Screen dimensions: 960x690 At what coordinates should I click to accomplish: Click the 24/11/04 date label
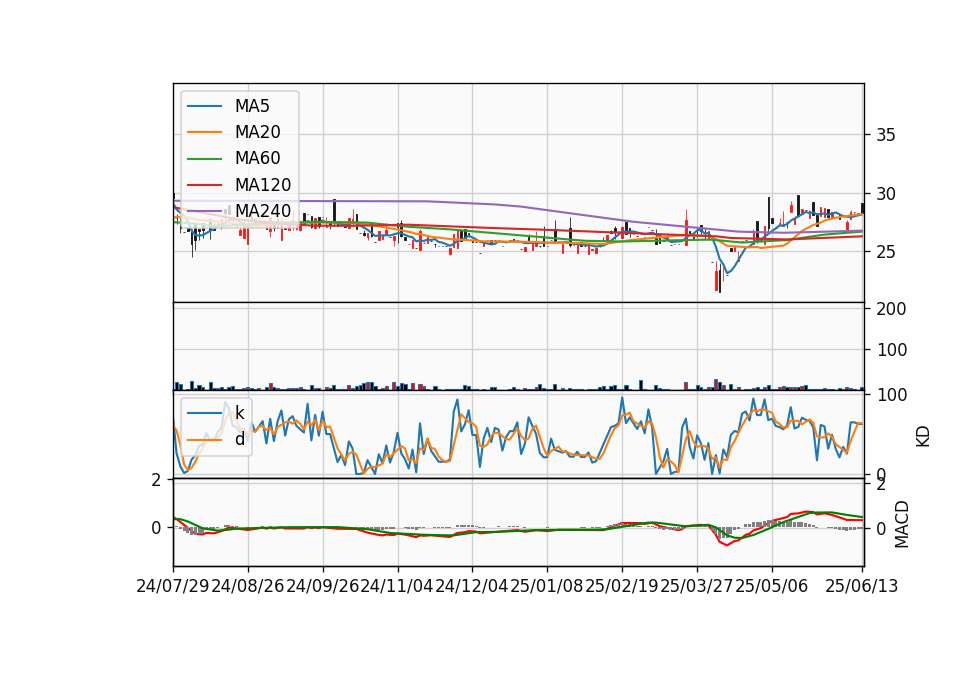click(397, 587)
